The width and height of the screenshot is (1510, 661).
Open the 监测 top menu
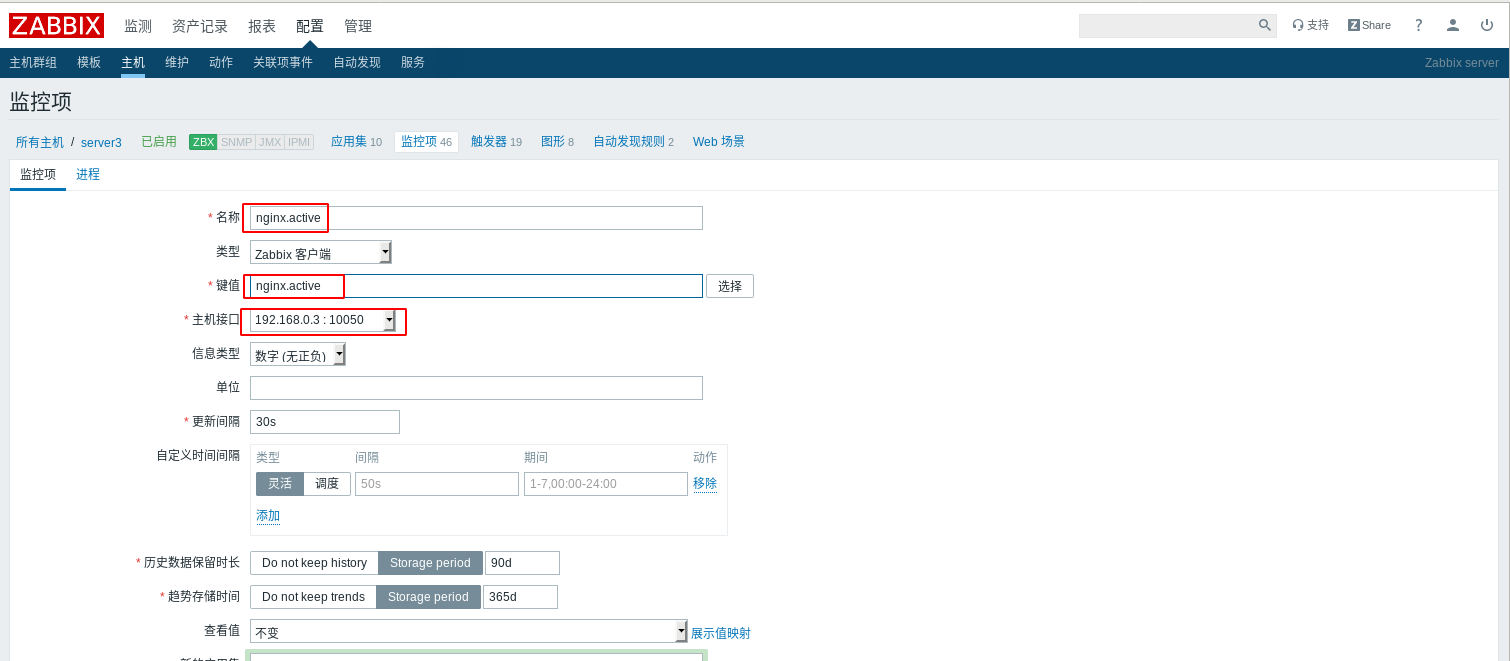[x=138, y=26]
